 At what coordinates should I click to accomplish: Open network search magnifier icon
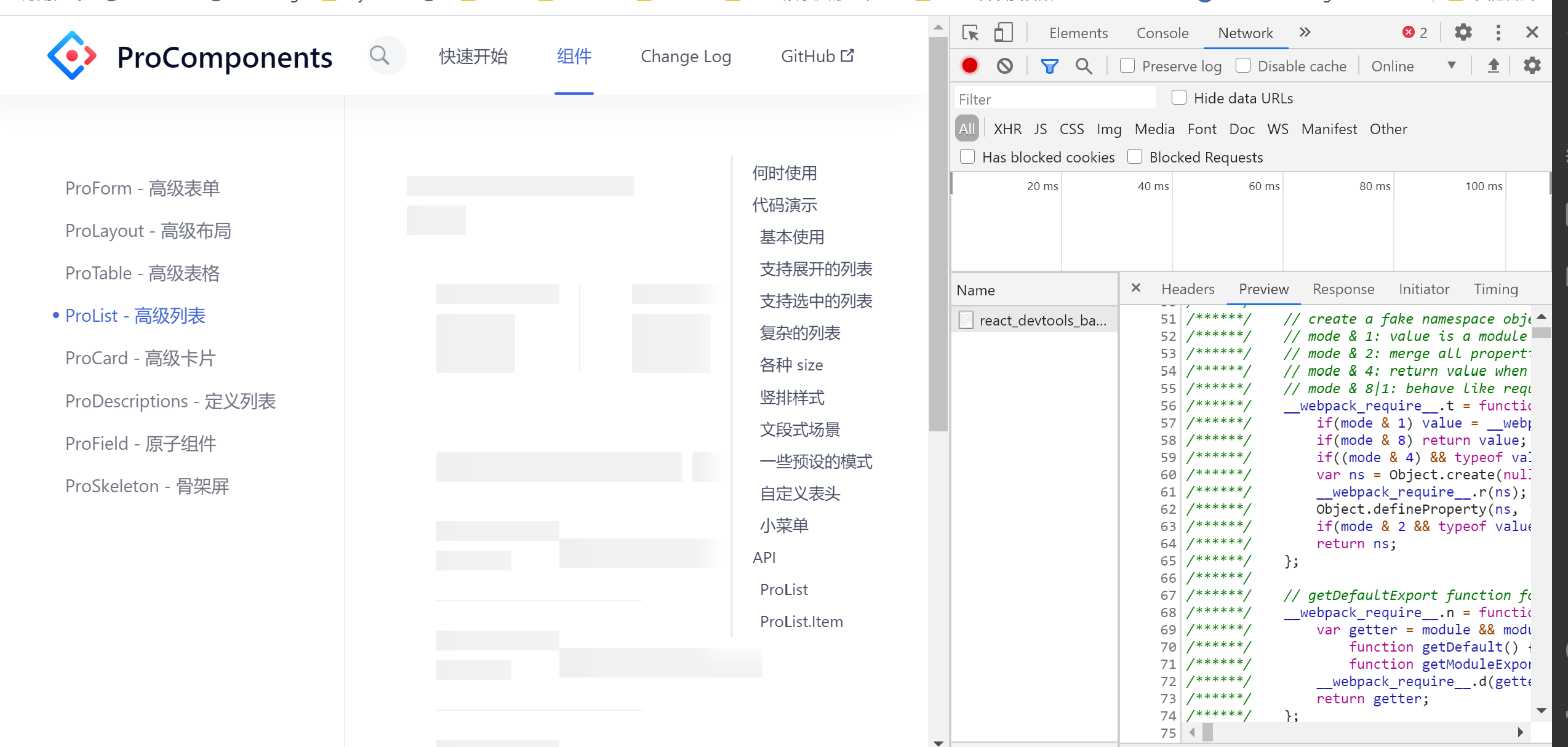pyautogui.click(x=1084, y=66)
